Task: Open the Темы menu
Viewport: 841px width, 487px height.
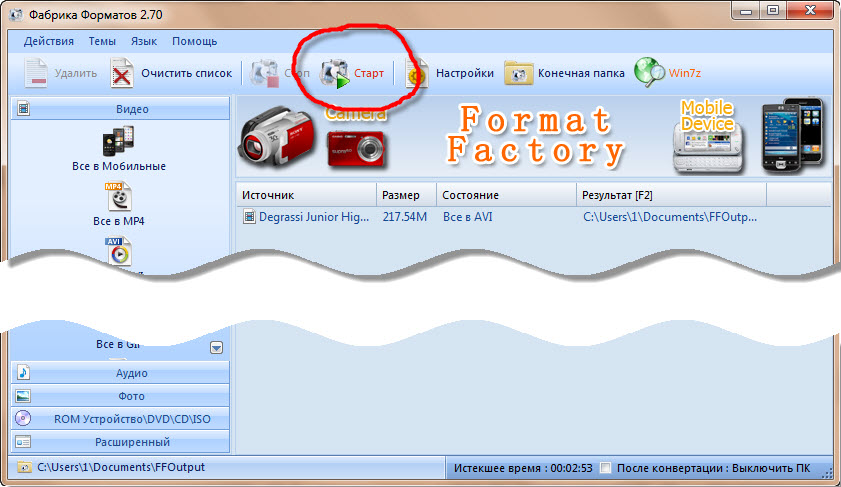Action: 102,41
